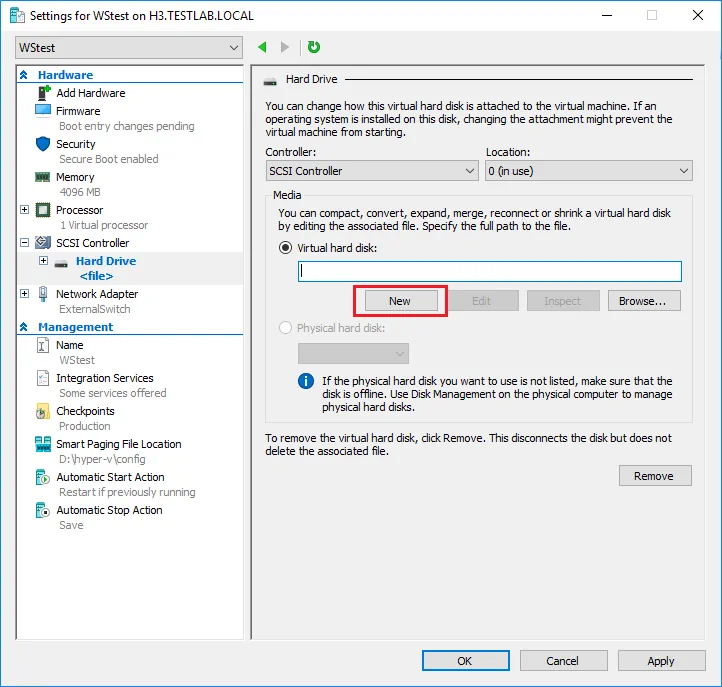Open Smart Paging File Location icon
The width and height of the screenshot is (722, 687).
pyautogui.click(x=43, y=444)
